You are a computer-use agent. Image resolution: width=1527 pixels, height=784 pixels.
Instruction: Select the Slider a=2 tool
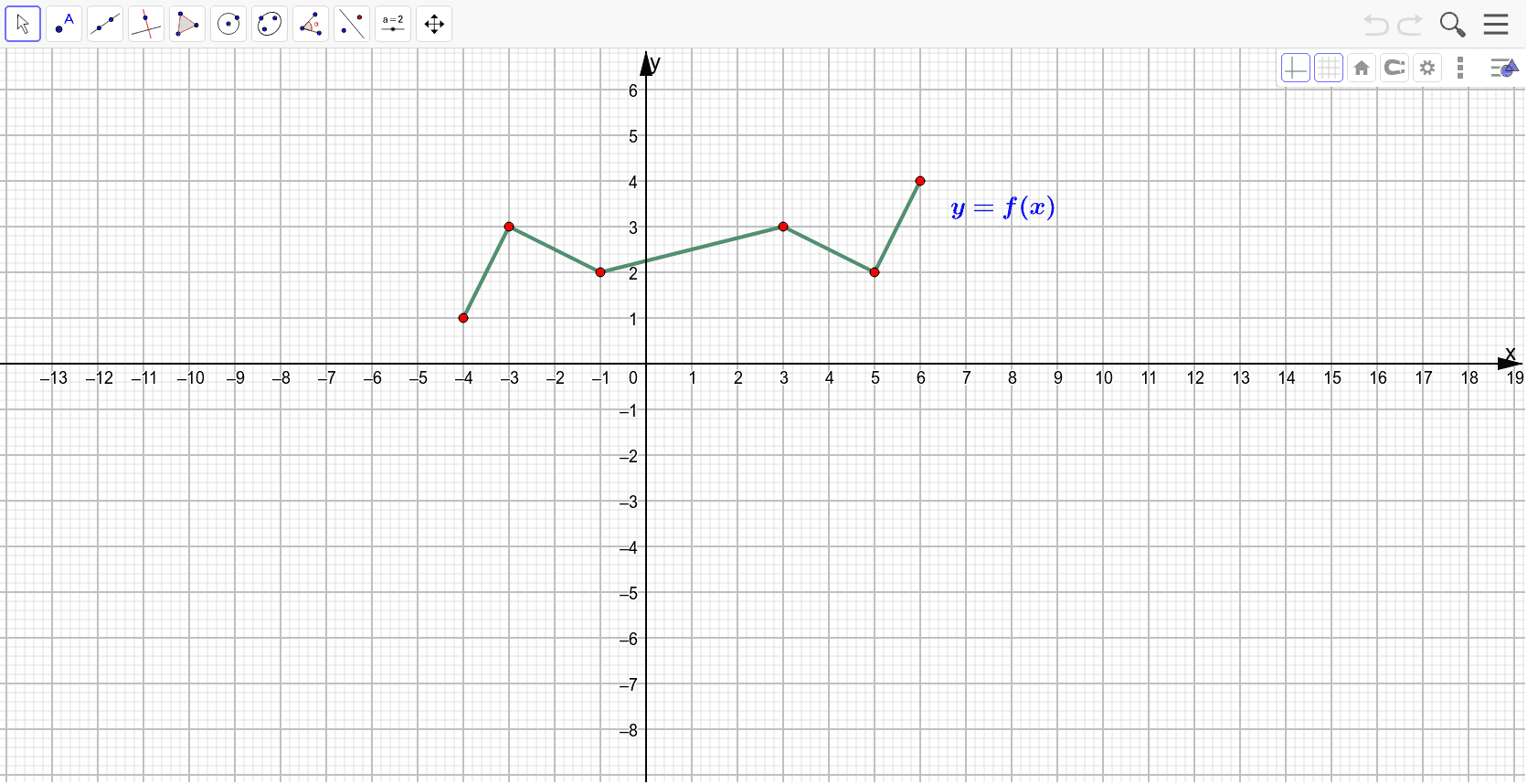pyautogui.click(x=393, y=24)
